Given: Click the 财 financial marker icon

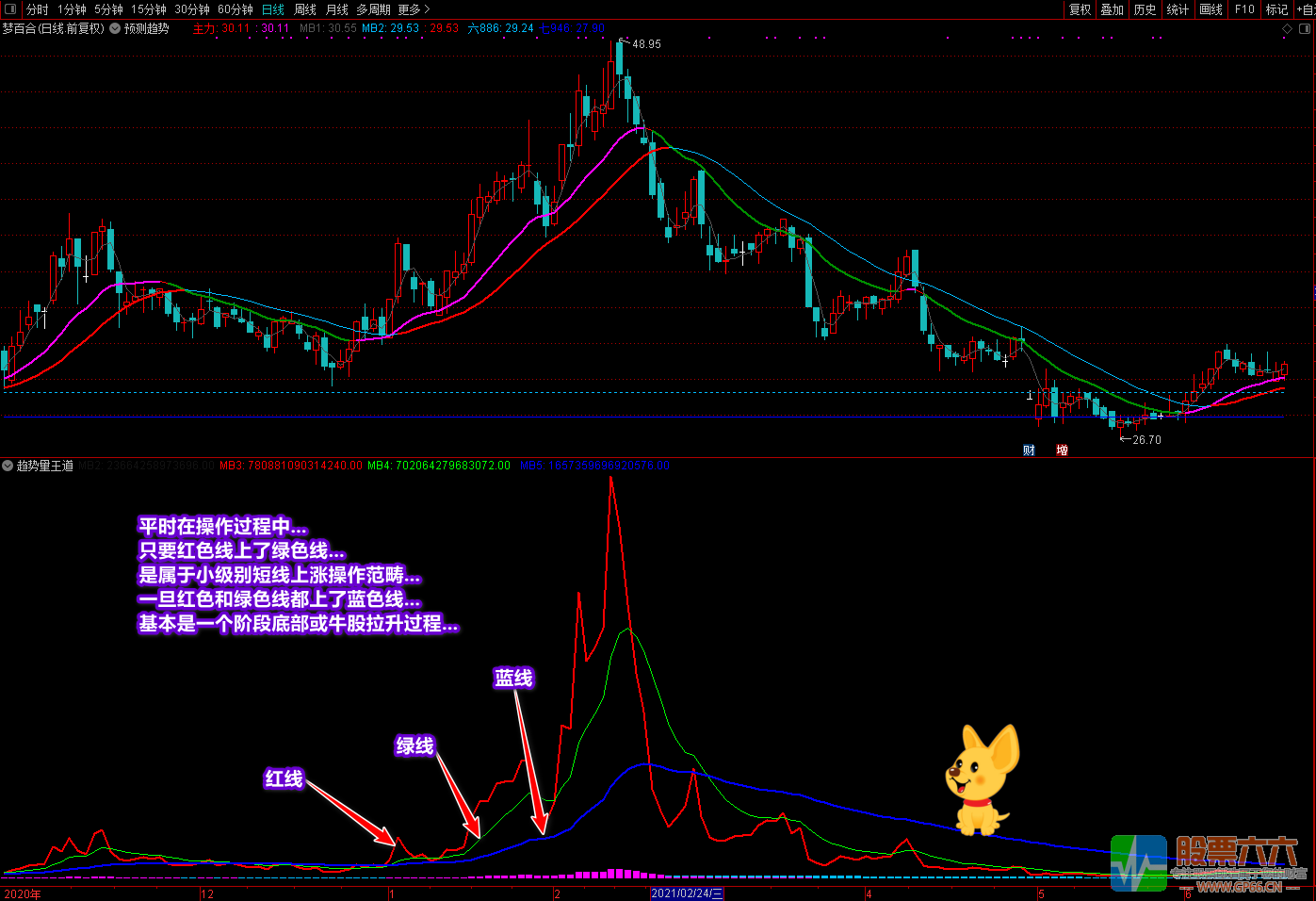Looking at the screenshot, I should coord(1029,450).
